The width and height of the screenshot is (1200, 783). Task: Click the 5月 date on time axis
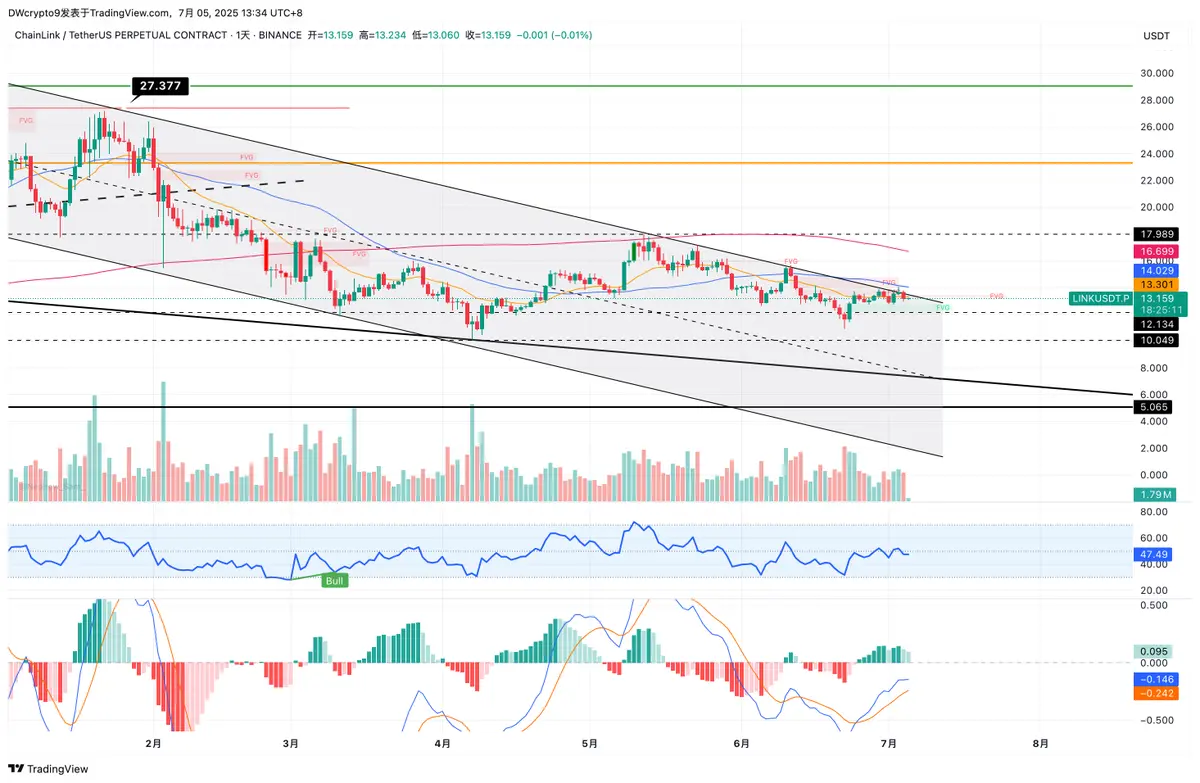pyautogui.click(x=589, y=744)
